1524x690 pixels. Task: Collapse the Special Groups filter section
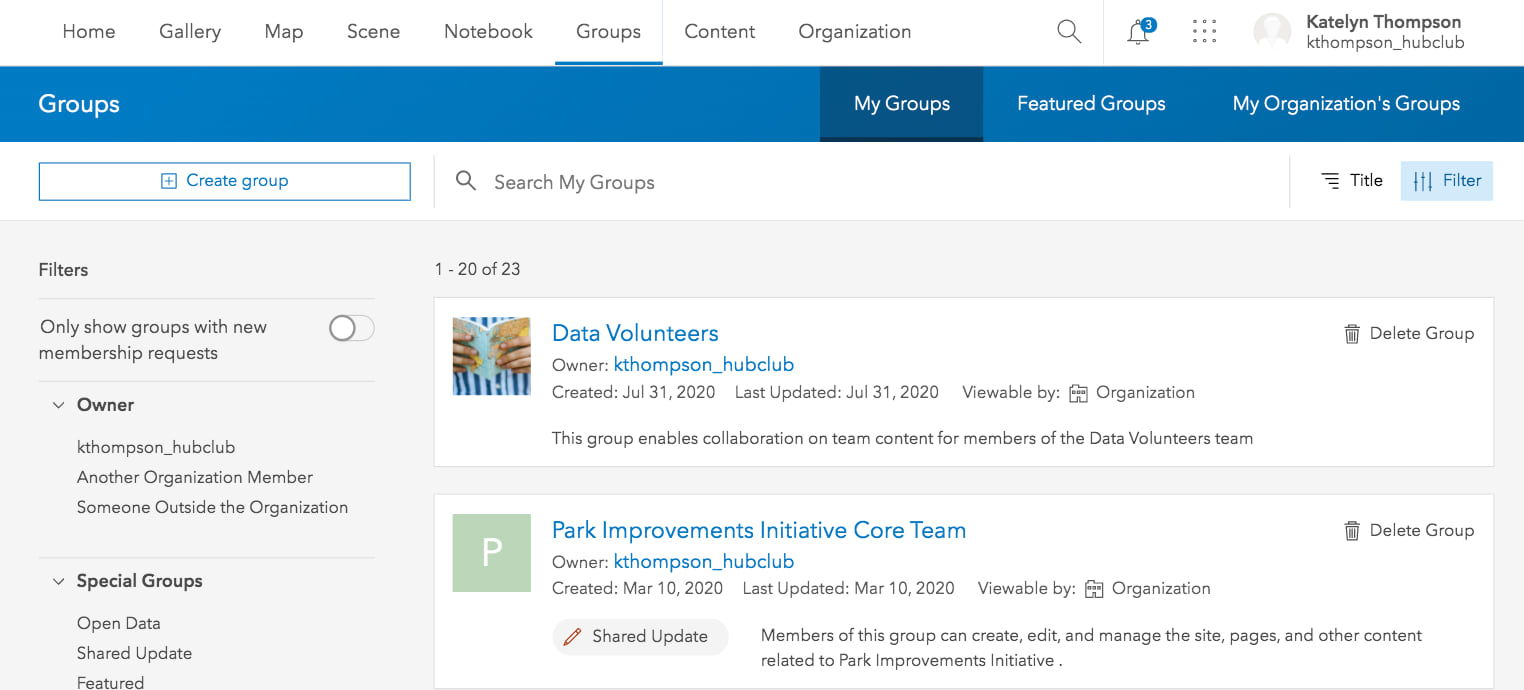(58, 581)
